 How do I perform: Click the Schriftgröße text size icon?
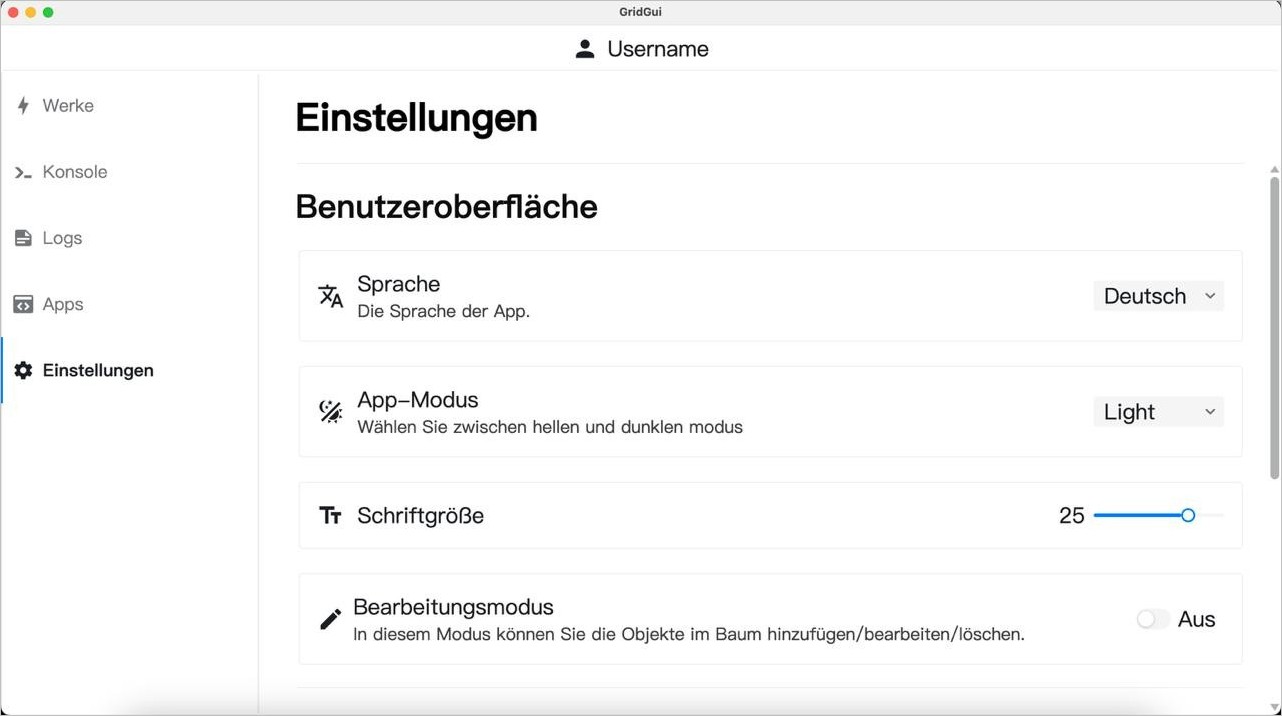(330, 516)
